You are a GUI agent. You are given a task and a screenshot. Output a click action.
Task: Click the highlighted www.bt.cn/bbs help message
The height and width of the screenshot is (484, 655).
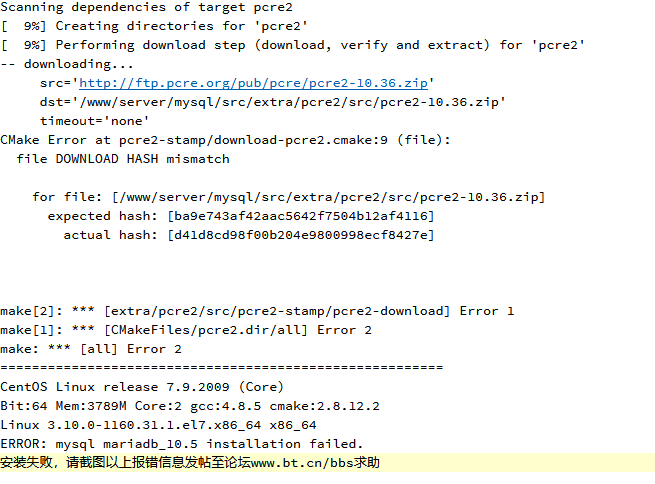pos(190,463)
